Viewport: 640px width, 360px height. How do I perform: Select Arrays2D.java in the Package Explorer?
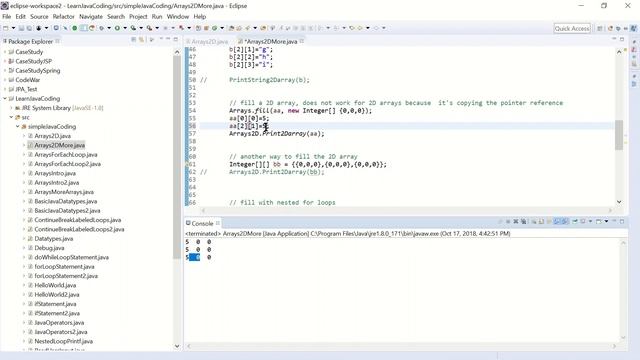52,136
